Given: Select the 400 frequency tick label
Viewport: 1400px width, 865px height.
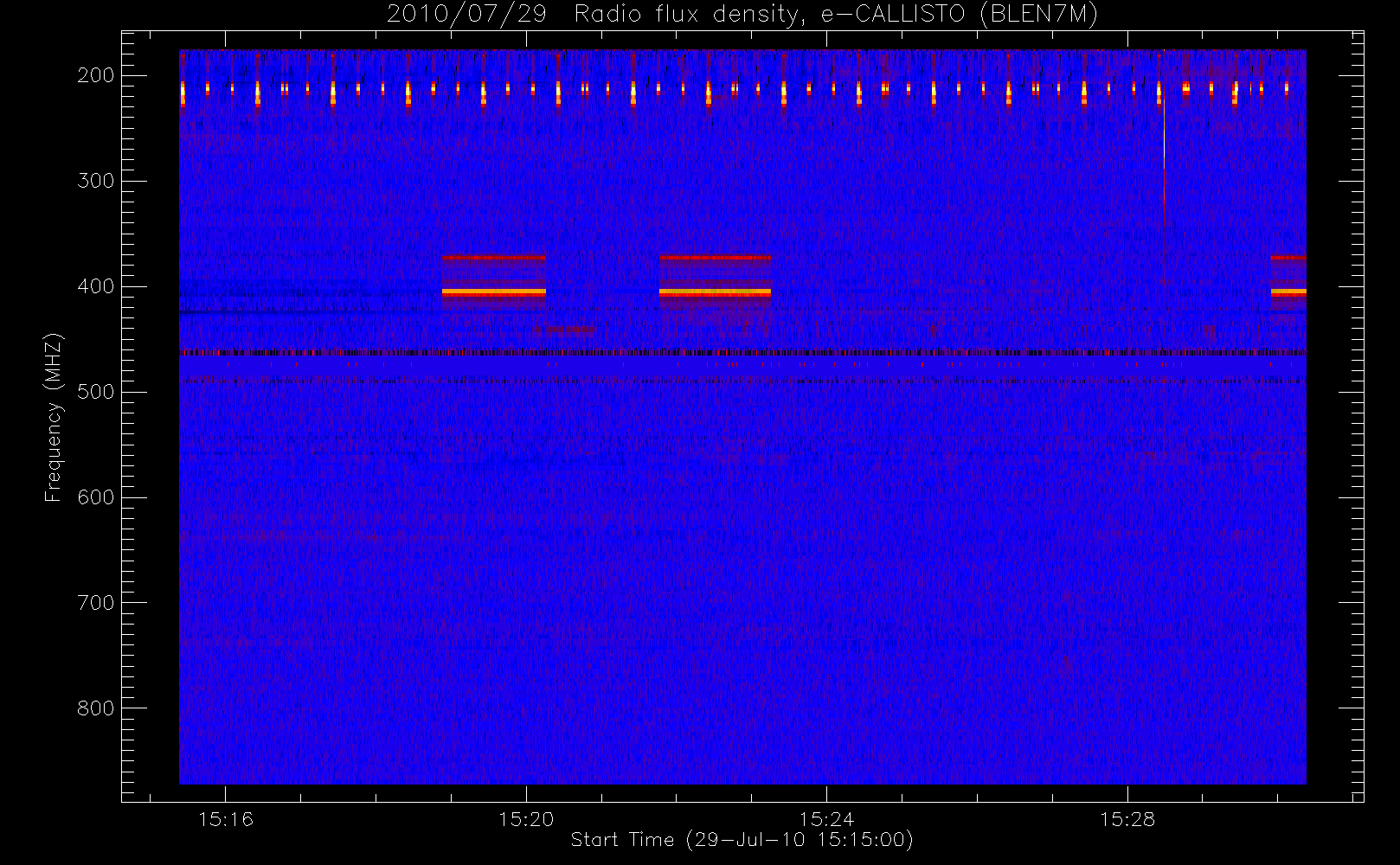Looking at the screenshot, I should coord(95,286).
